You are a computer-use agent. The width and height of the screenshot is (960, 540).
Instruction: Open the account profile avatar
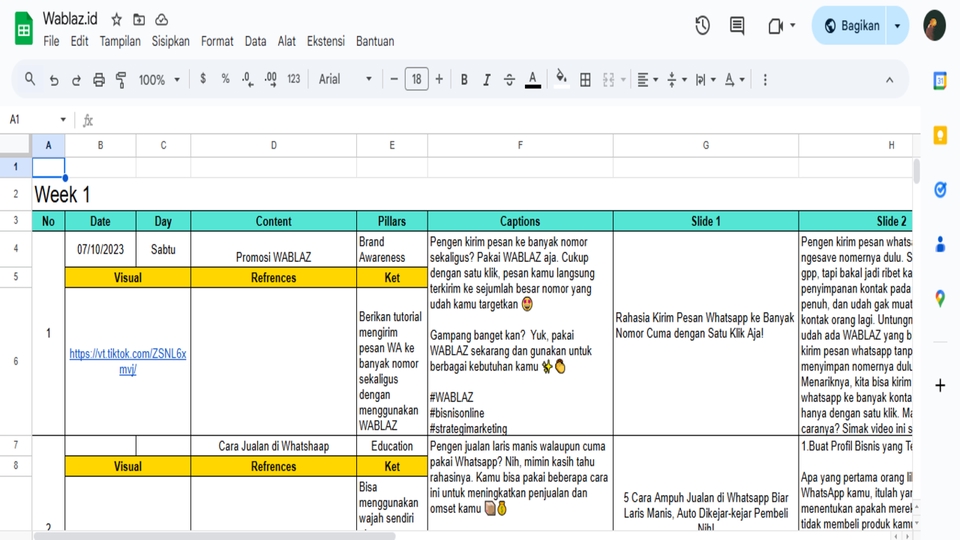pos(934,26)
